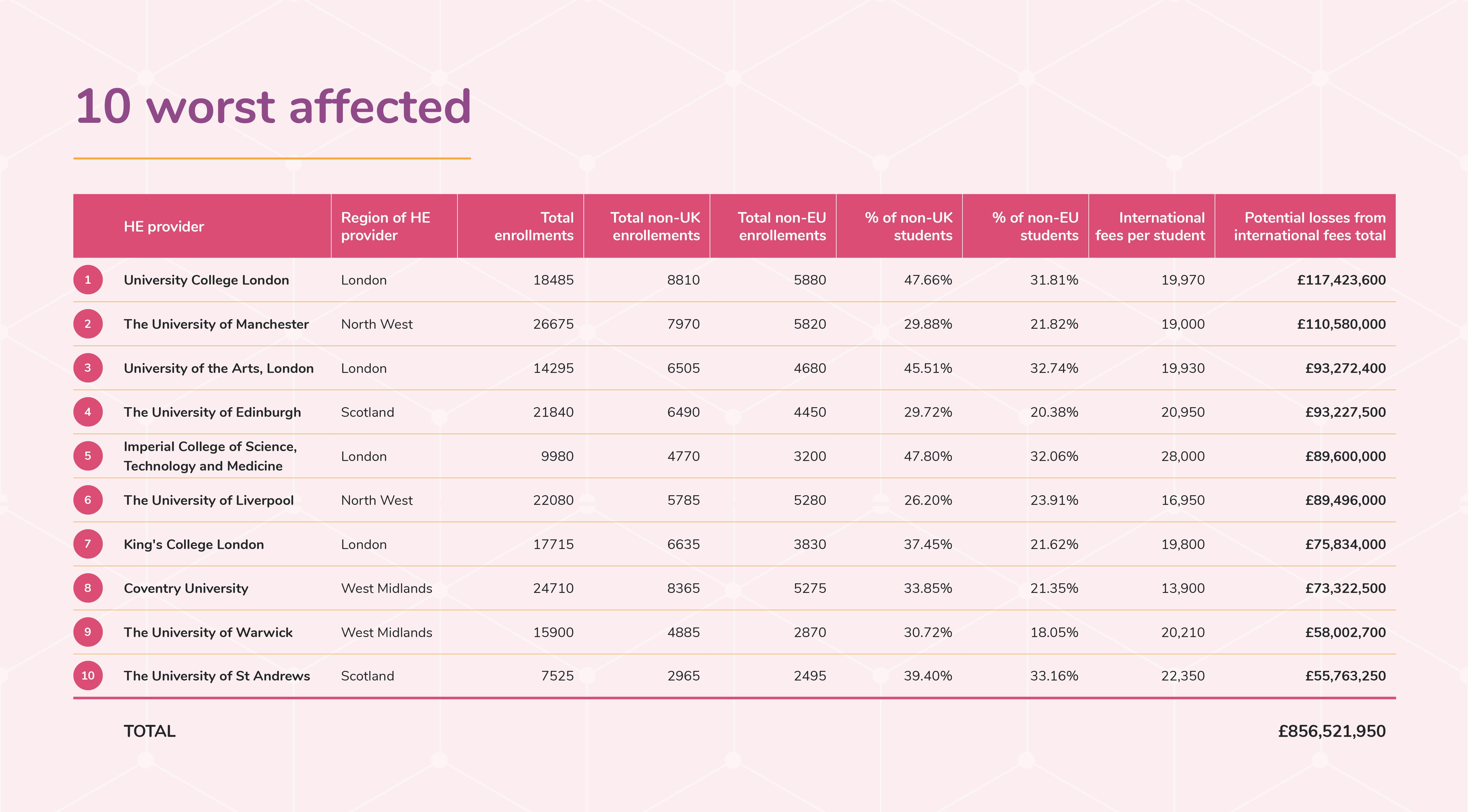Click the £856,521,950 grand total

tap(1331, 731)
